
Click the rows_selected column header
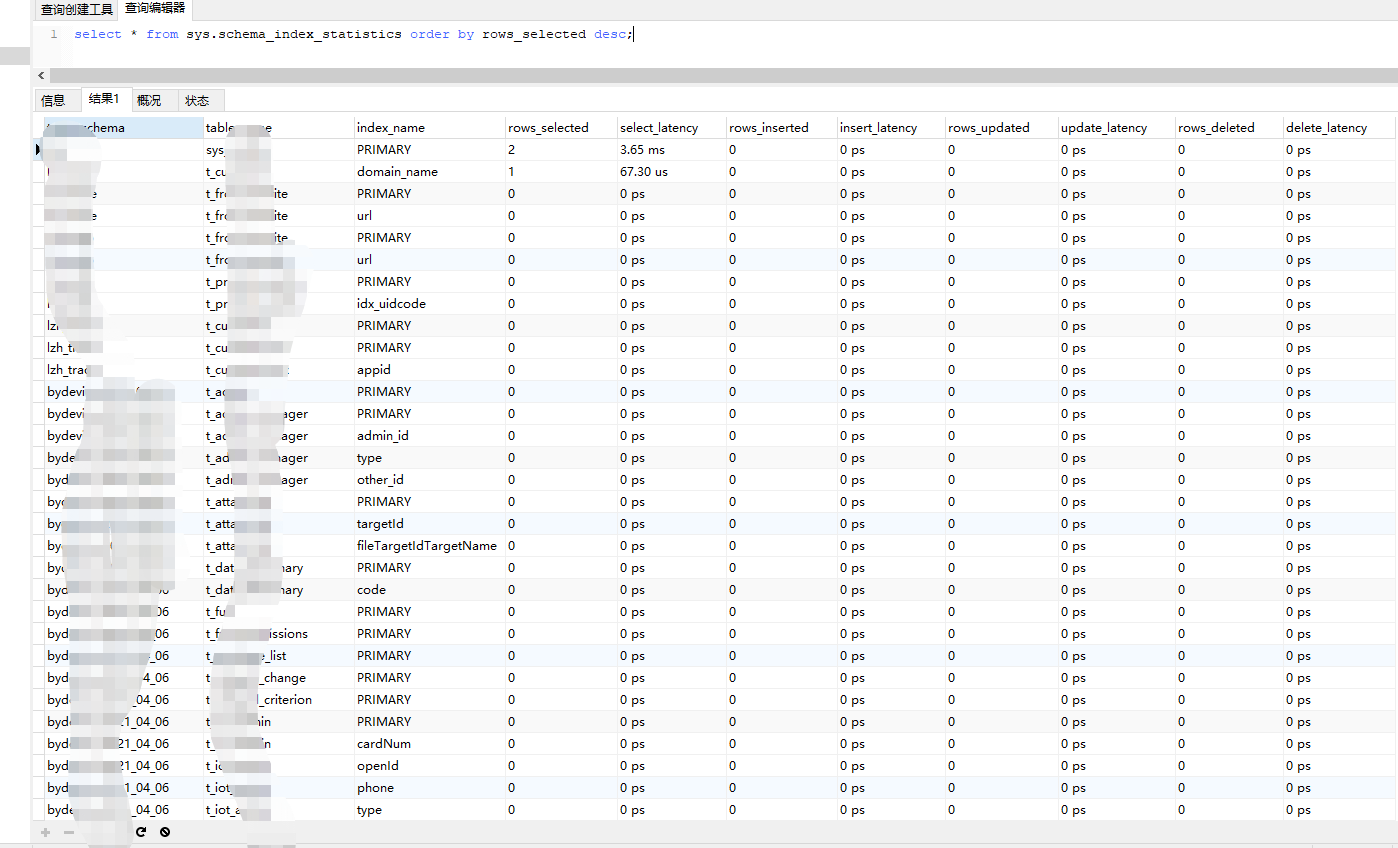click(x=548, y=128)
